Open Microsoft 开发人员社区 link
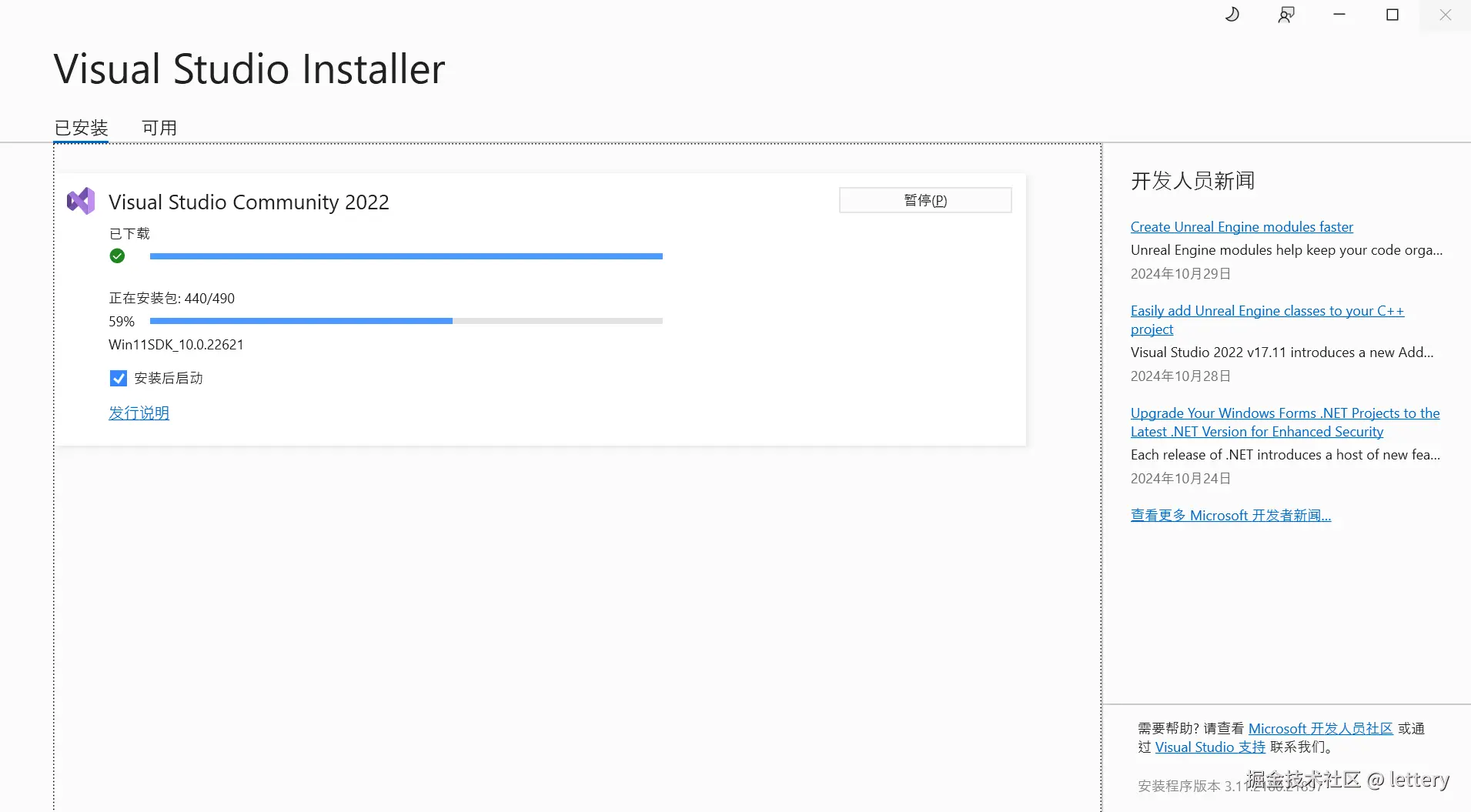This screenshot has width=1471, height=812. [1320, 729]
